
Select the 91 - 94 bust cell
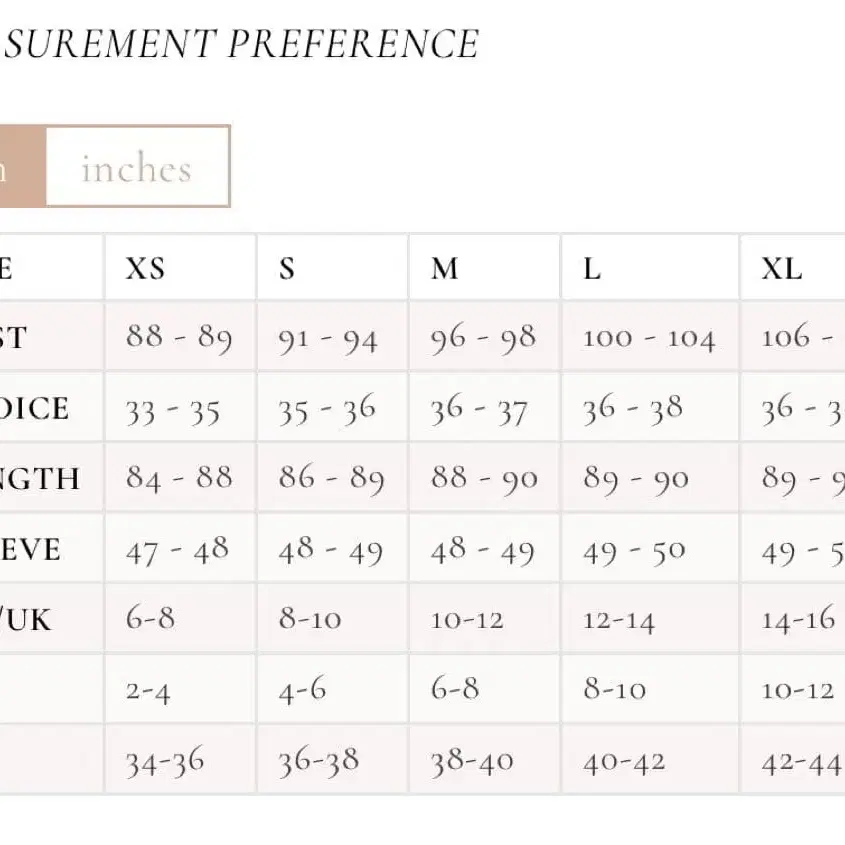(328, 338)
